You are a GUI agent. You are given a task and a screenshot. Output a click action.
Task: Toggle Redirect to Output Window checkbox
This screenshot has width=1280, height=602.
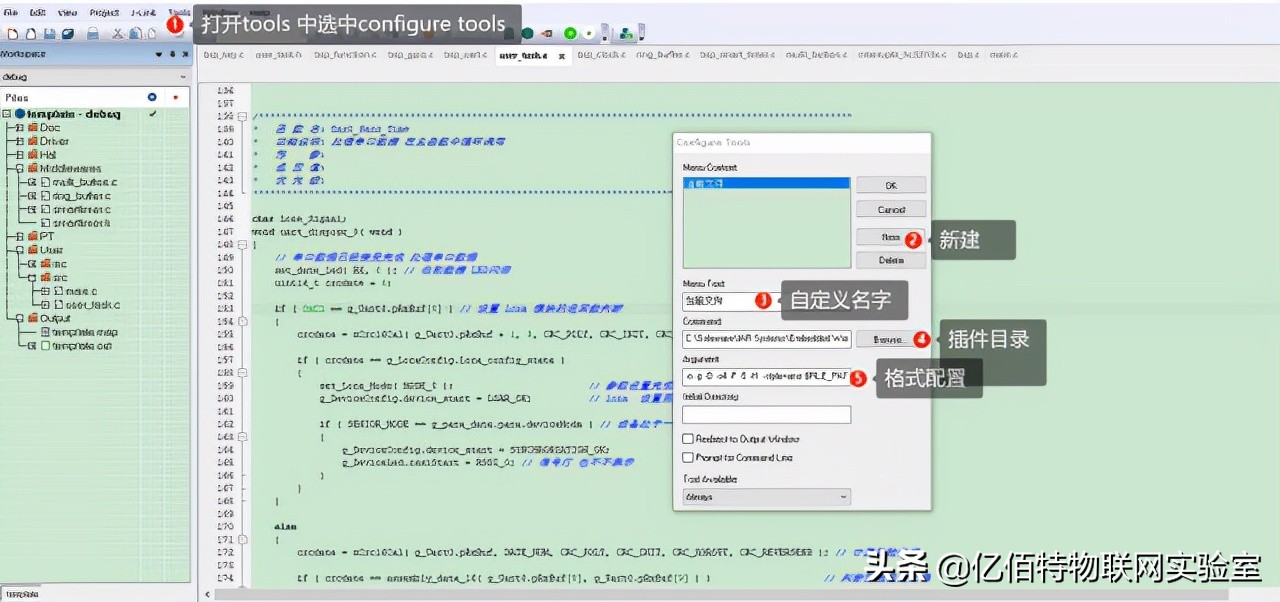688,439
